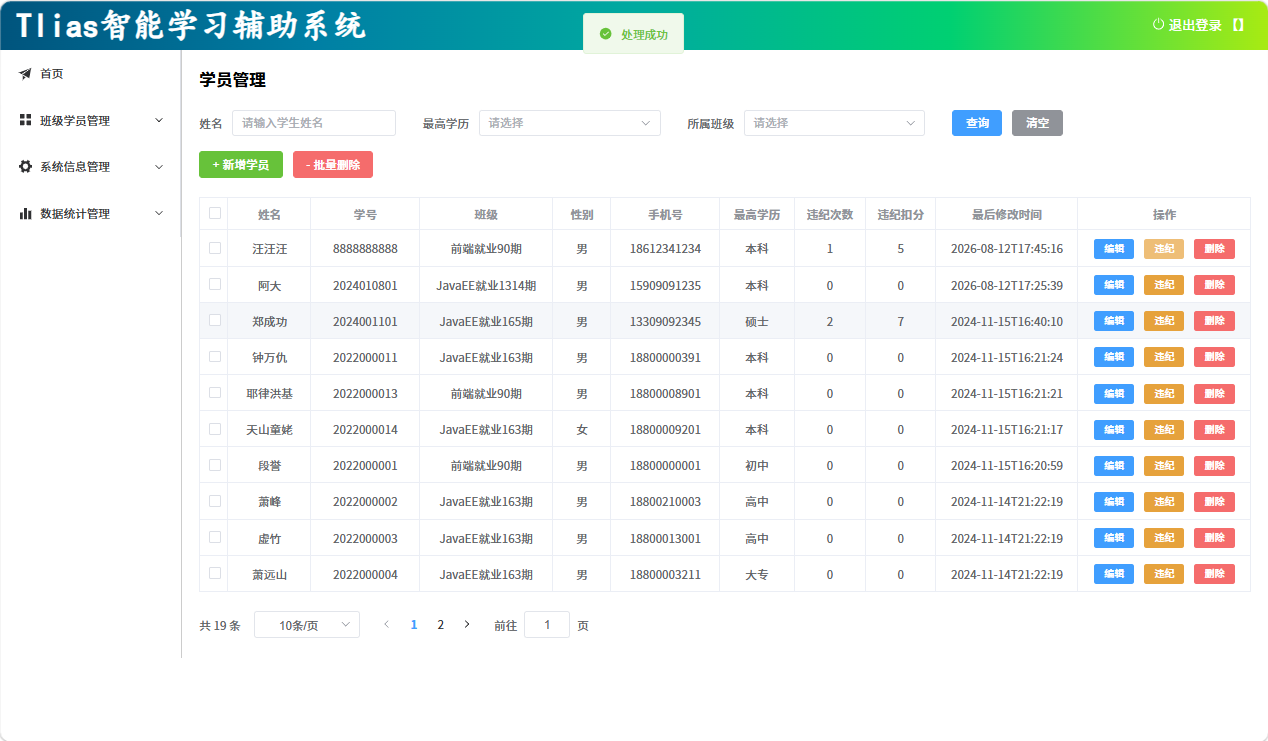The image size is (1268, 741).
Task: Expand the 数据统计管理 menu chevron
Action: click(x=159, y=213)
